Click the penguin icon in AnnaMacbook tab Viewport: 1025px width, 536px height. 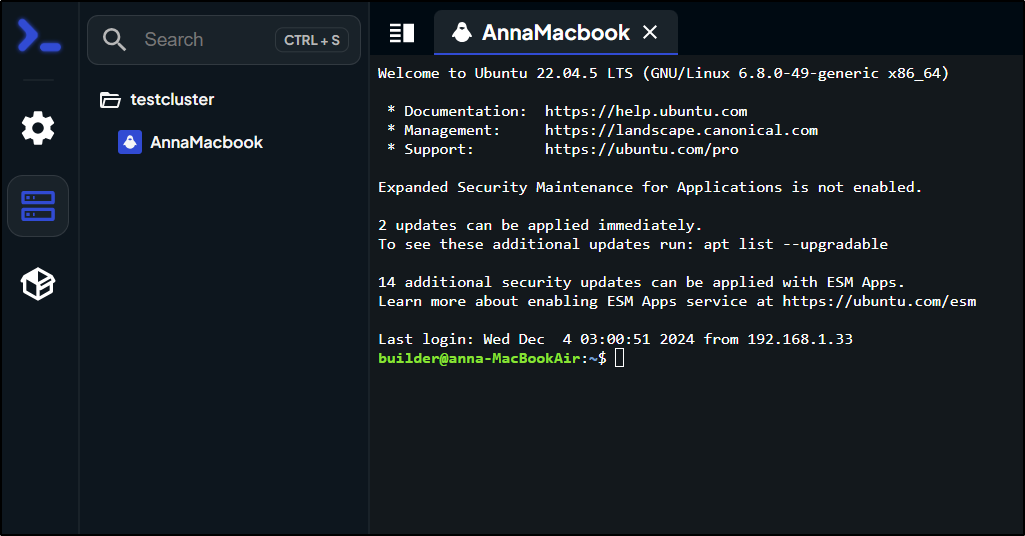pyautogui.click(x=462, y=32)
